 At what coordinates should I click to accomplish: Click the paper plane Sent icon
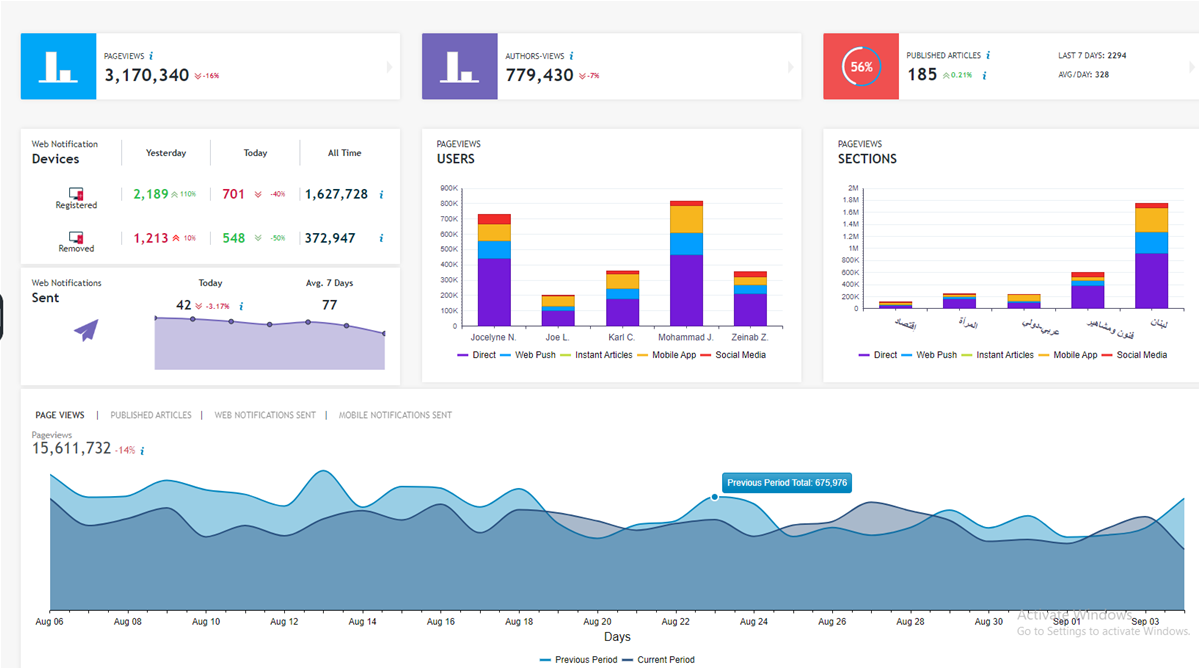point(86,330)
